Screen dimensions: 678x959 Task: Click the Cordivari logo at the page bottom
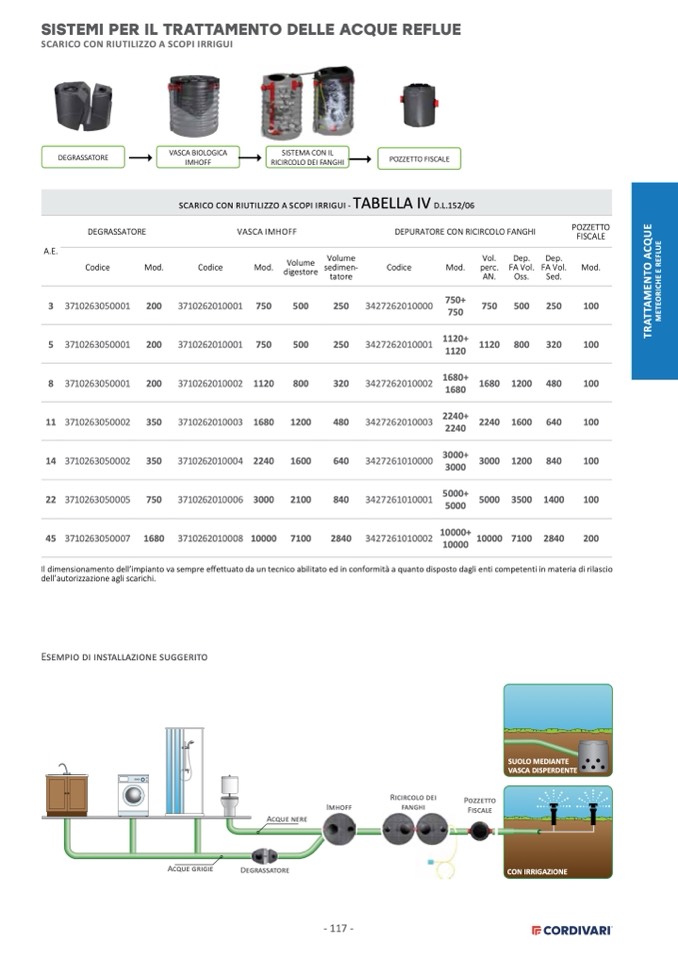pyautogui.click(x=571, y=930)
